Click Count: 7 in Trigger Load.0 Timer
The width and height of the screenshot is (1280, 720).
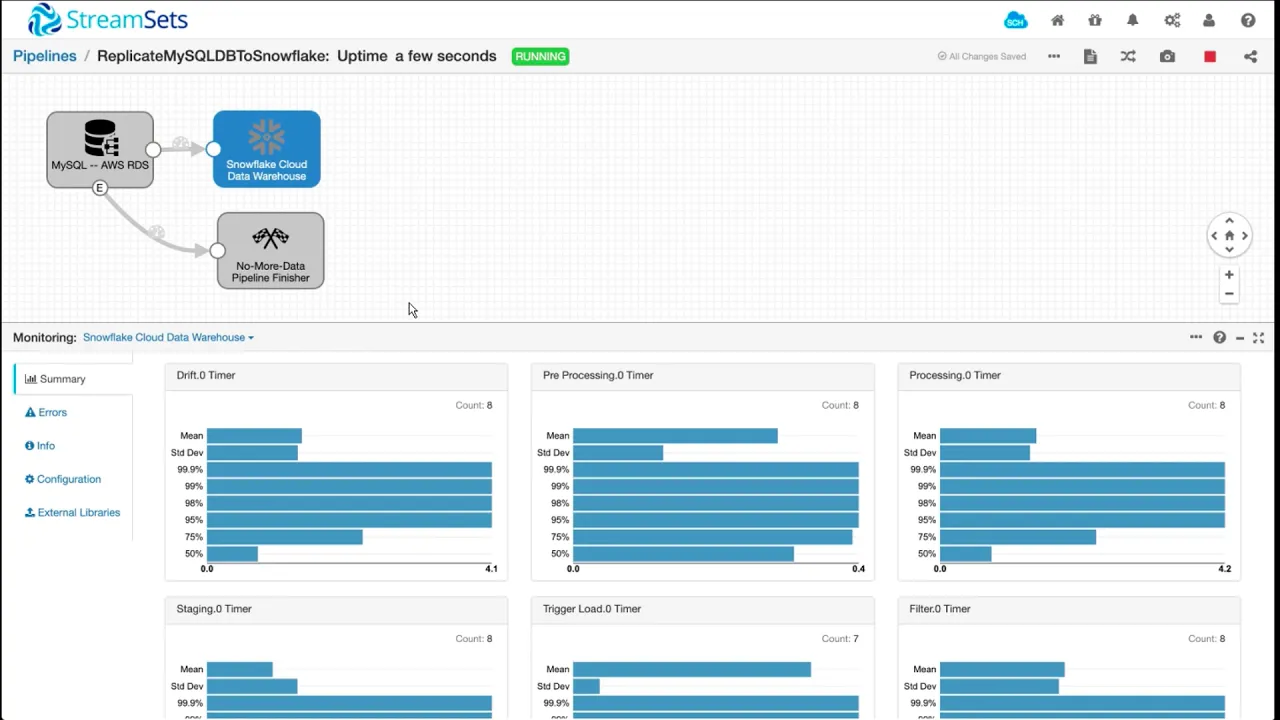click(840, 639)
